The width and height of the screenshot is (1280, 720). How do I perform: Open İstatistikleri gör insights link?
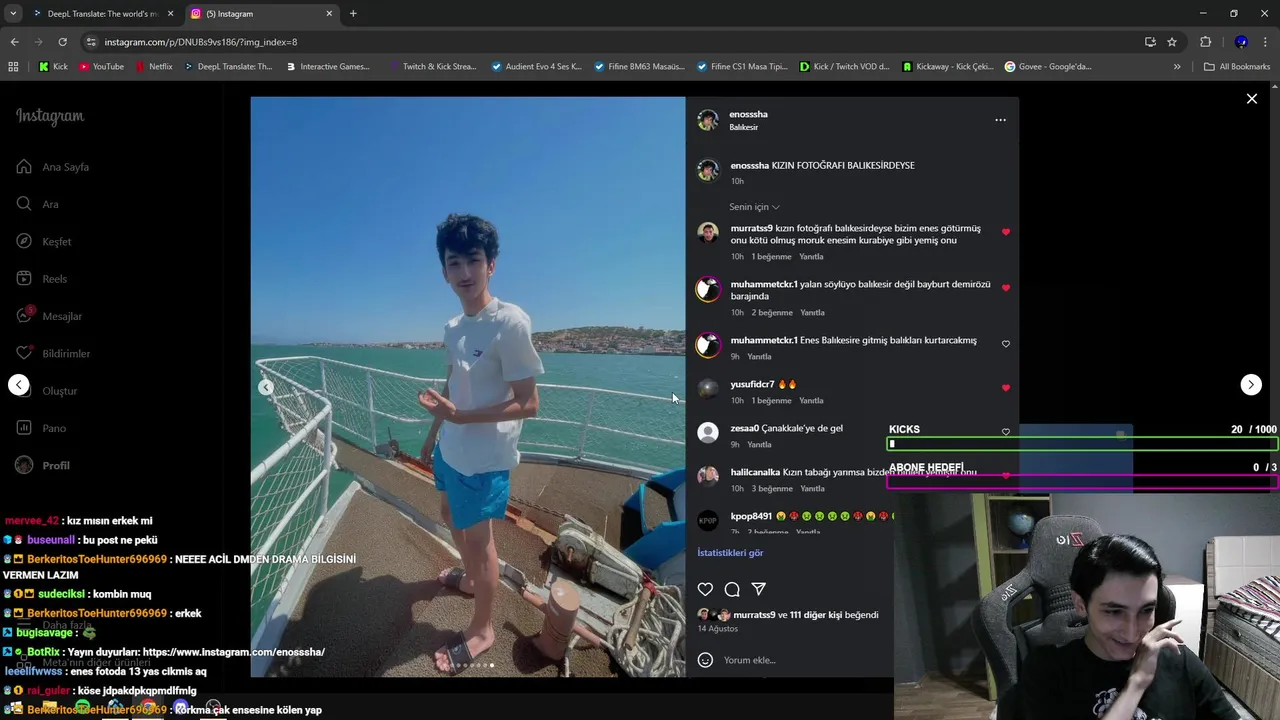(730, 553)
